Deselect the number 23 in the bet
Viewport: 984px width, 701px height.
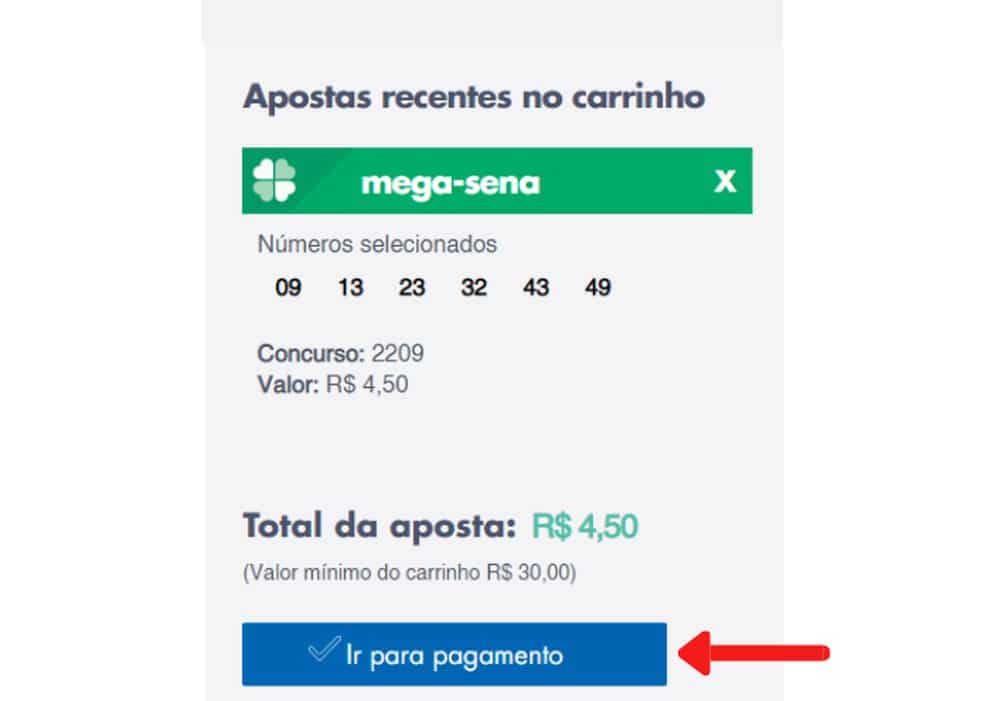pyautogui.click(x=411, y=288)
